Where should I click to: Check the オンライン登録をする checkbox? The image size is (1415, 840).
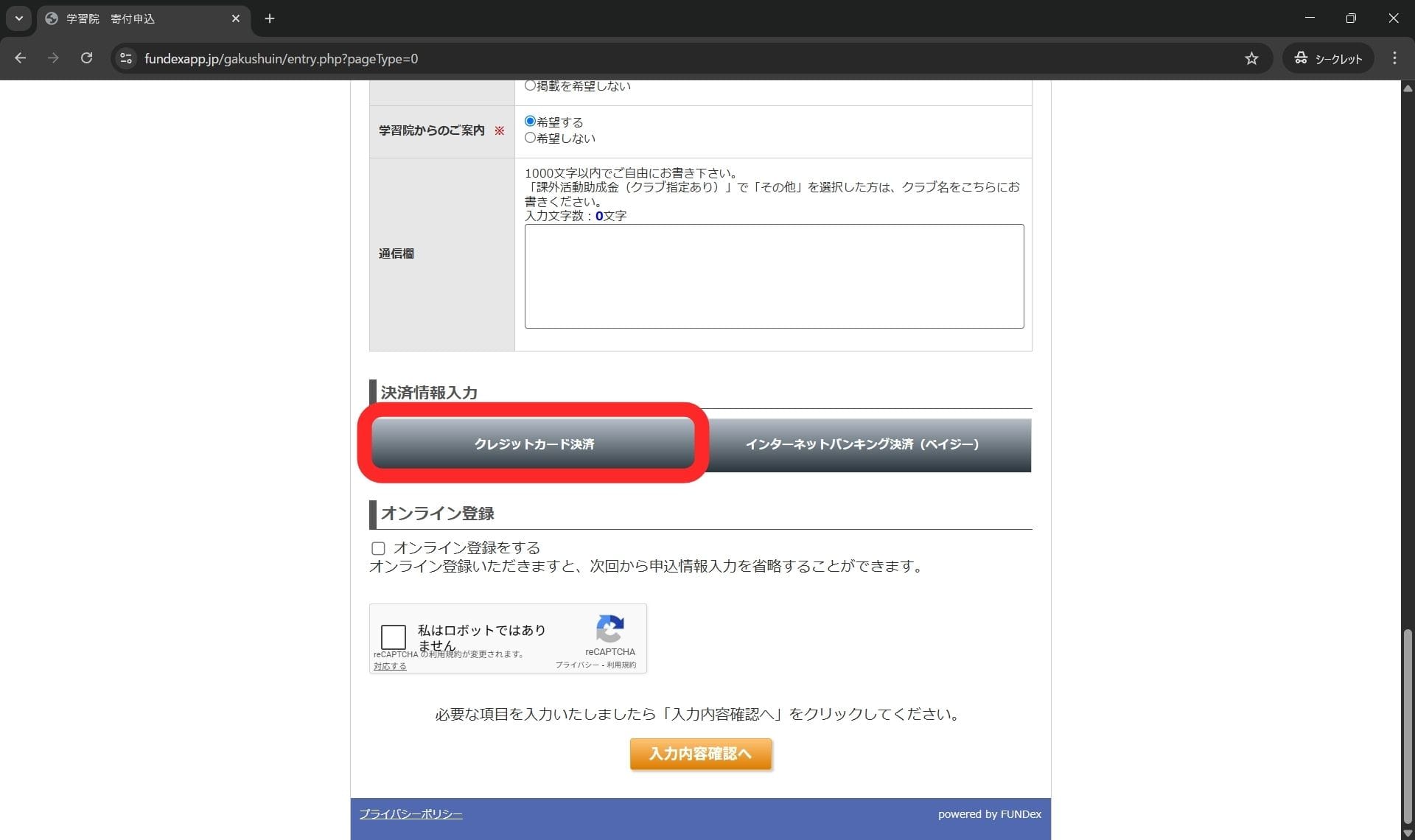point(378,548)
